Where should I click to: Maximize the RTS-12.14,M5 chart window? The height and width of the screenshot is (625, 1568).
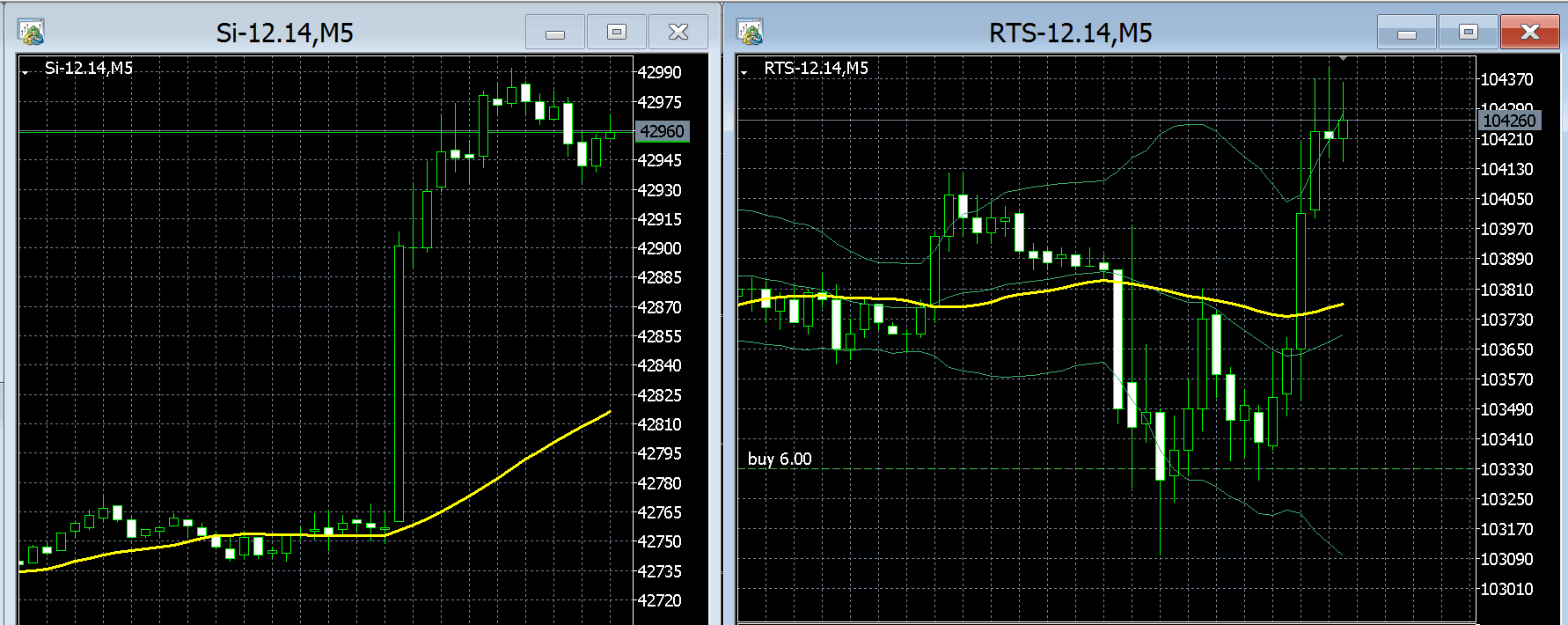tap(1468, 33)
